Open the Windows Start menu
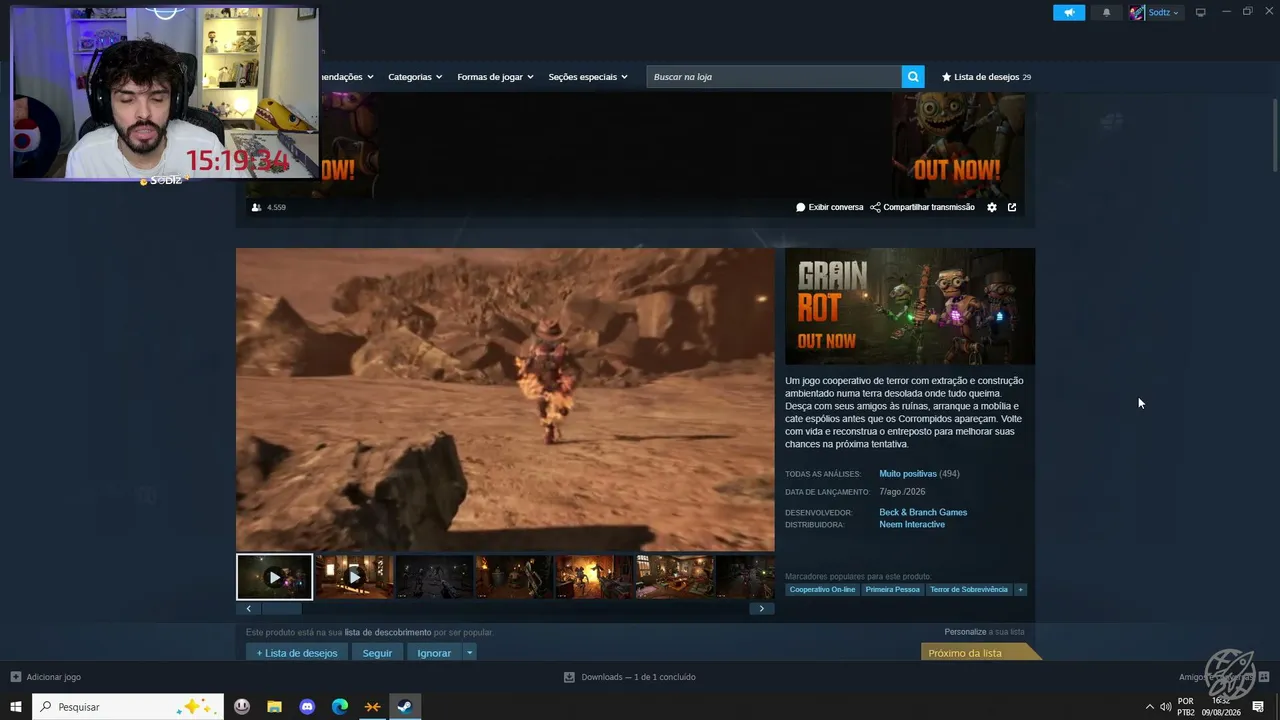The image size is (1280, 720). (16, 707)
